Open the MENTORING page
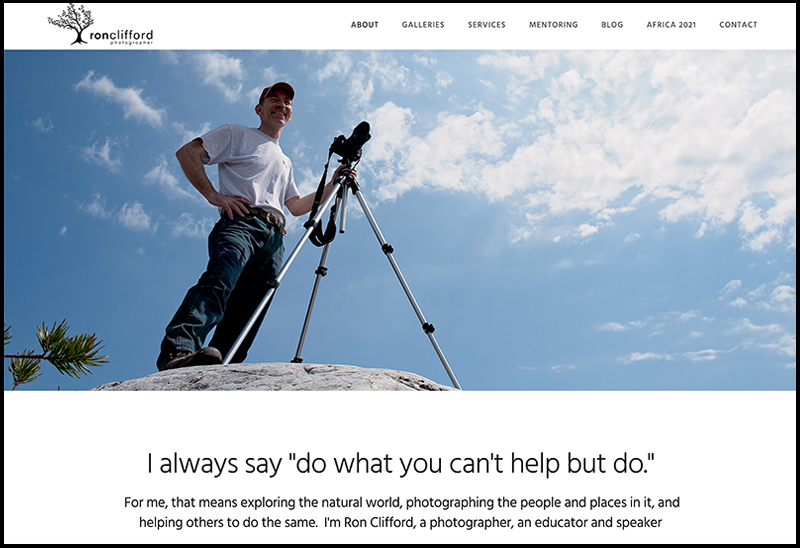The height and width of the screenshot is (548, 800). 554,24
